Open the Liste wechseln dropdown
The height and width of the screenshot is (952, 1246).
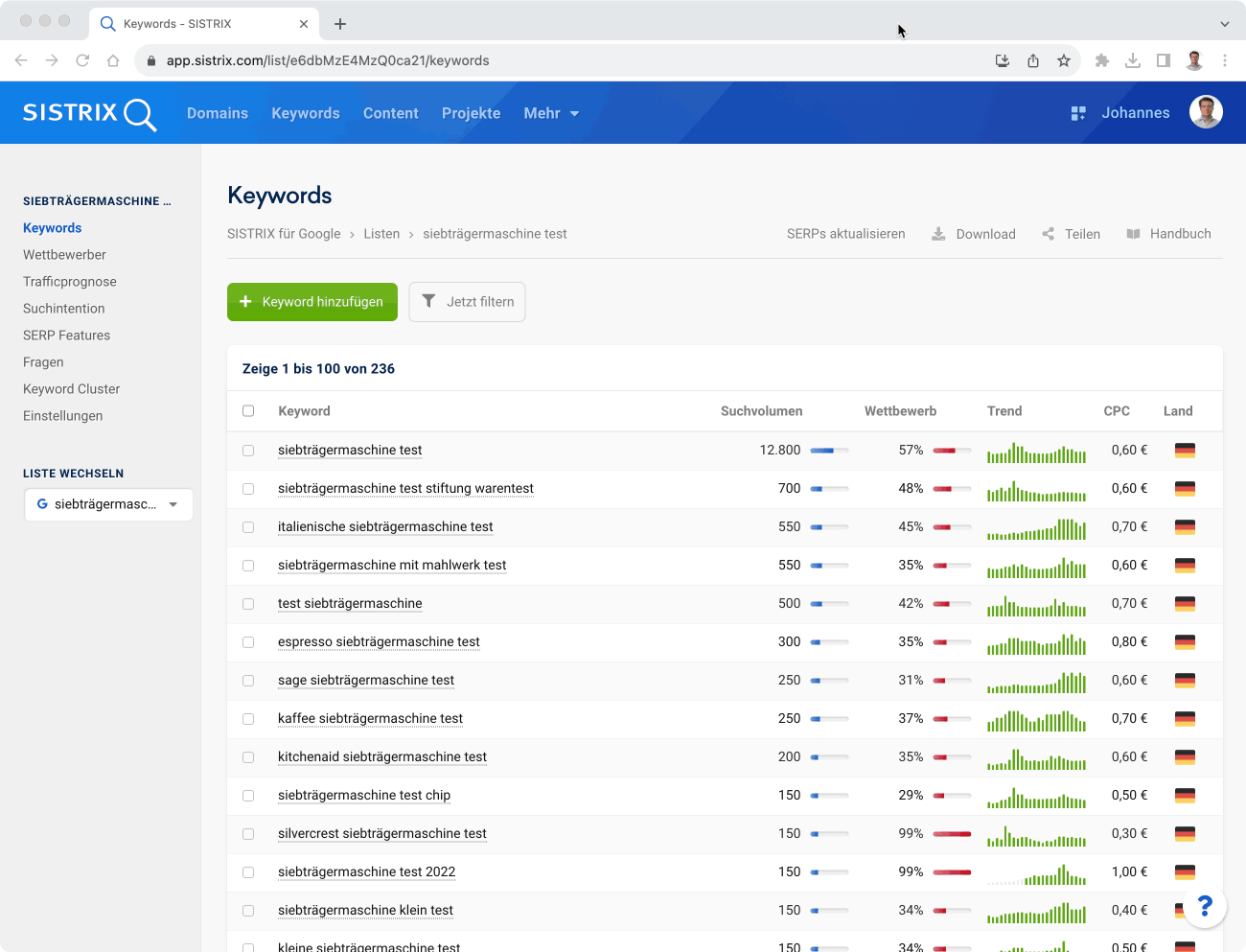[x=108, y=504]
